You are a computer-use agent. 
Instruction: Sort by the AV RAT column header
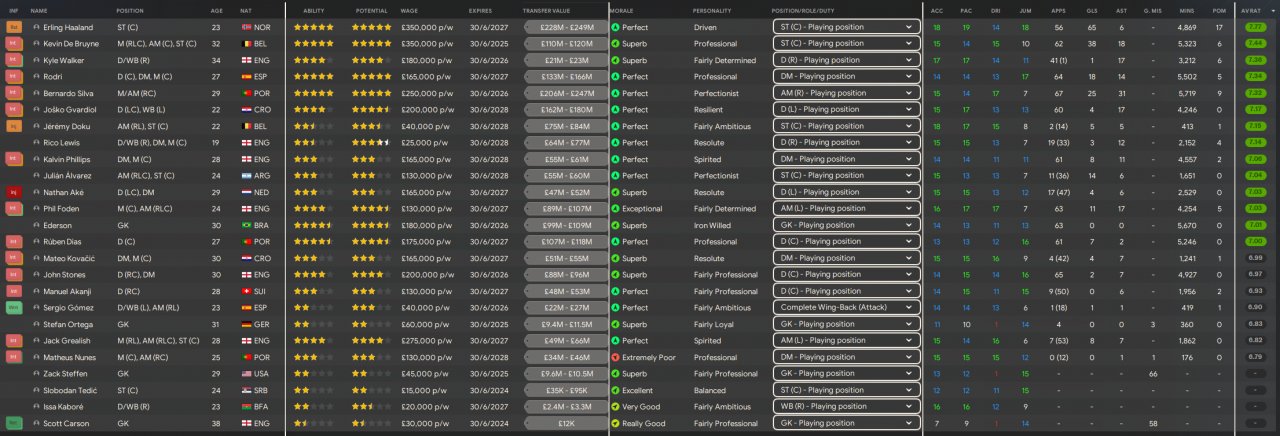pos(1251,9)
